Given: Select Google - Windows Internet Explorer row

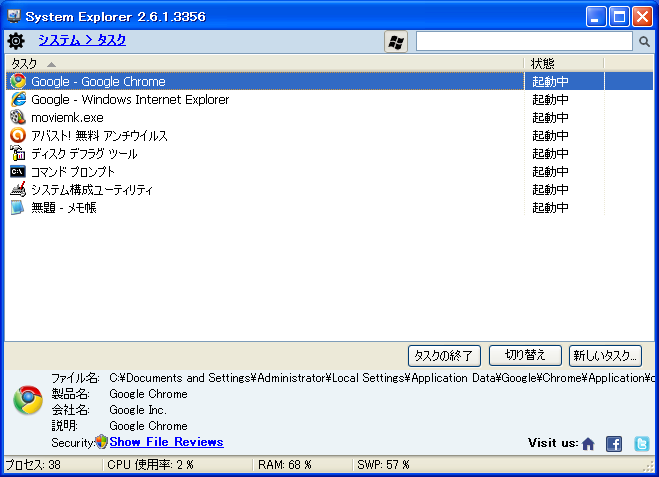Looking at the screenshot, I should [x=330, y=99].
